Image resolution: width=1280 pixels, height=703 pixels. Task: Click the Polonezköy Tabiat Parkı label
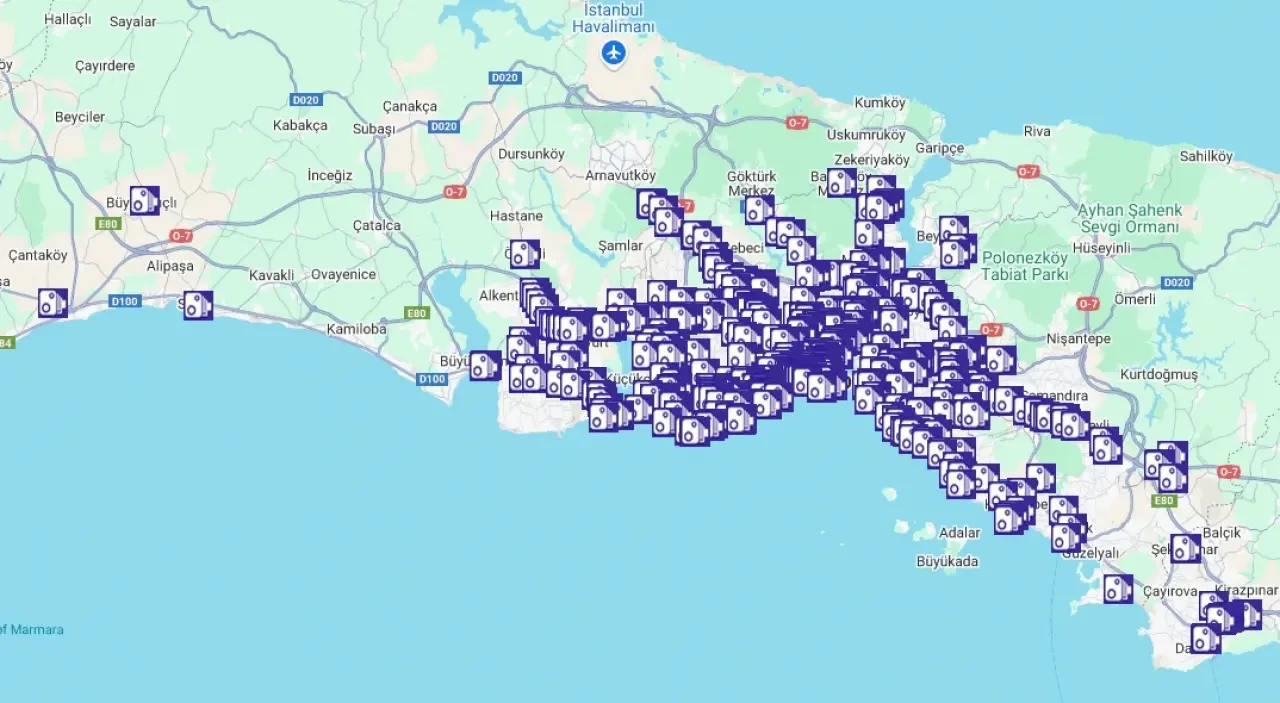pyautogui.click(x=1026, y=266)
